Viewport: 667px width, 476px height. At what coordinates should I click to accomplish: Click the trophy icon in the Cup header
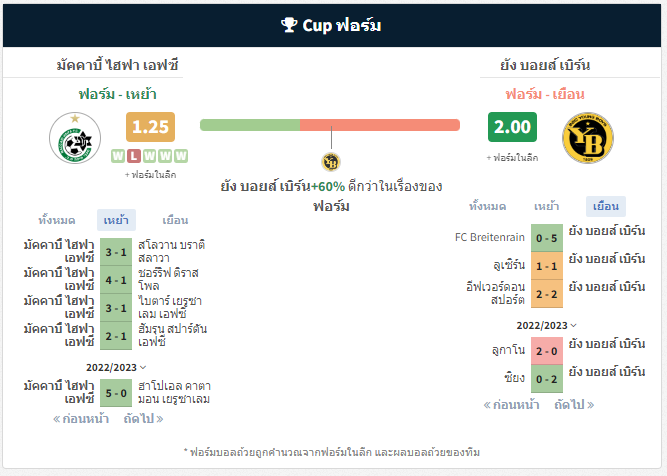click(x=289, y=25)
